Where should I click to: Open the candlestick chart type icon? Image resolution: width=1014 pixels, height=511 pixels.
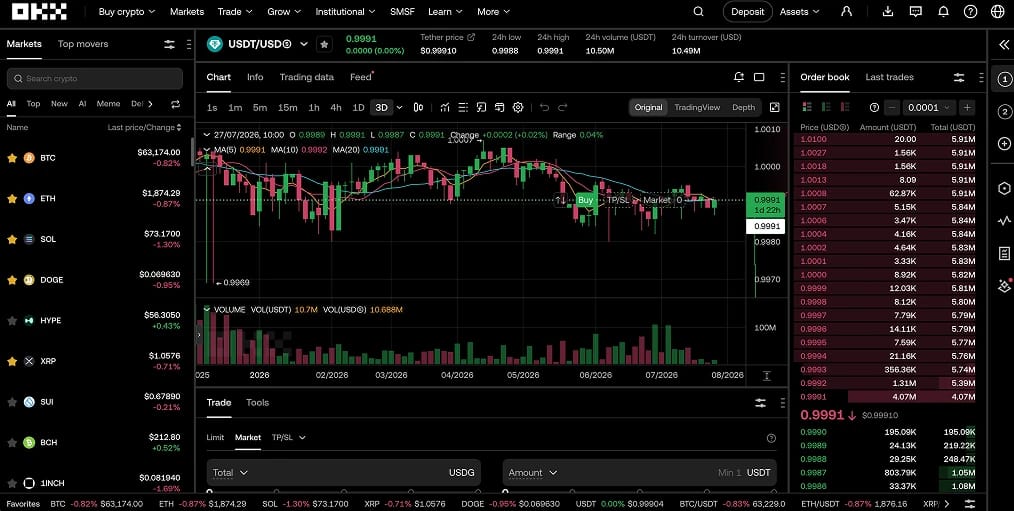[418, 107]
